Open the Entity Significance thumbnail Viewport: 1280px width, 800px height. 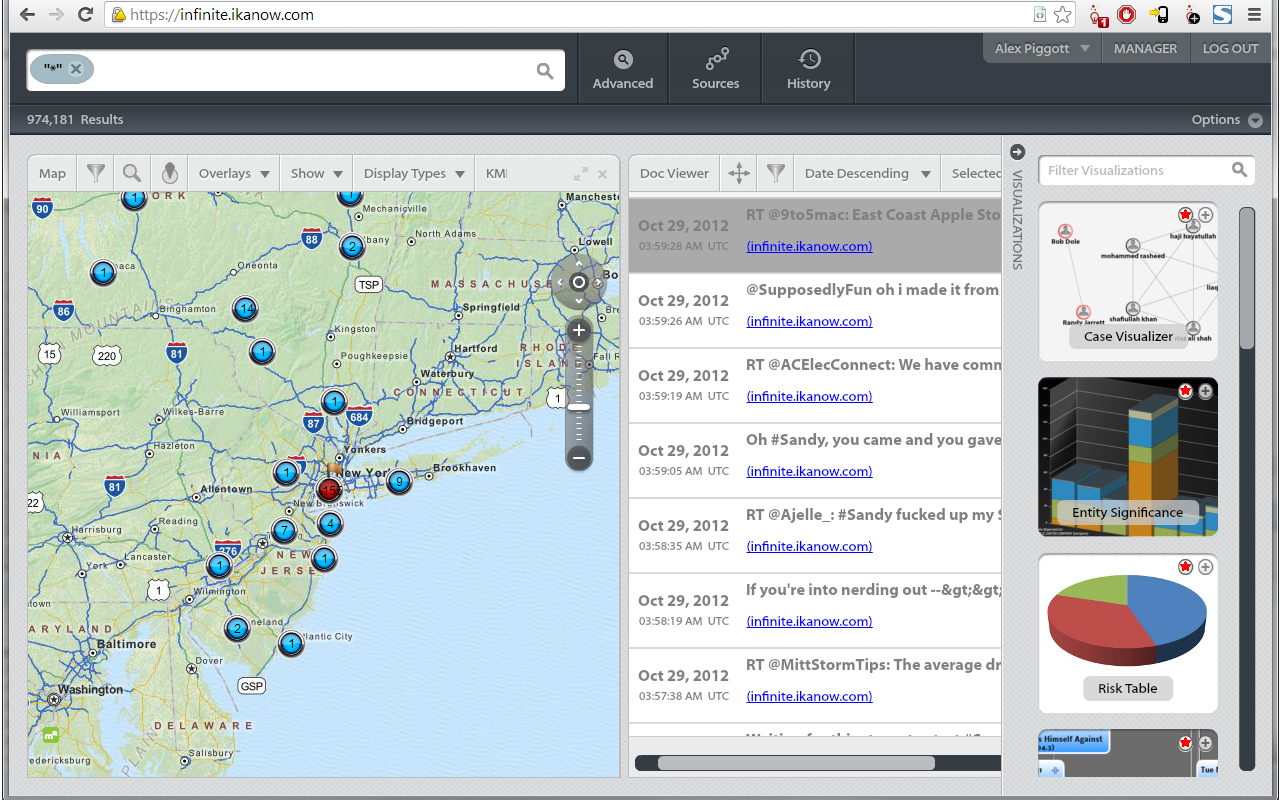(x=1128, y=457)
